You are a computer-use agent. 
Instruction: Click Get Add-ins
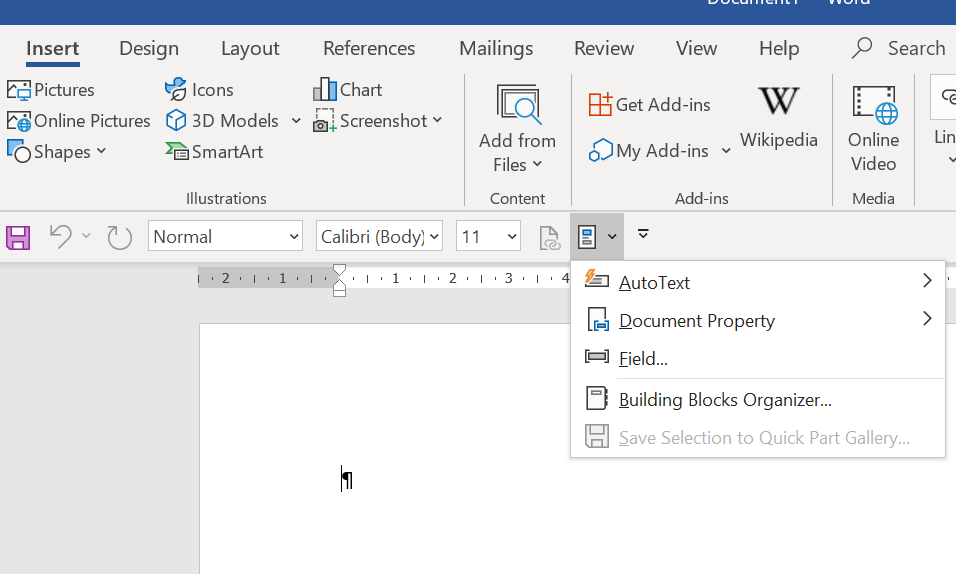pos(649,104)
